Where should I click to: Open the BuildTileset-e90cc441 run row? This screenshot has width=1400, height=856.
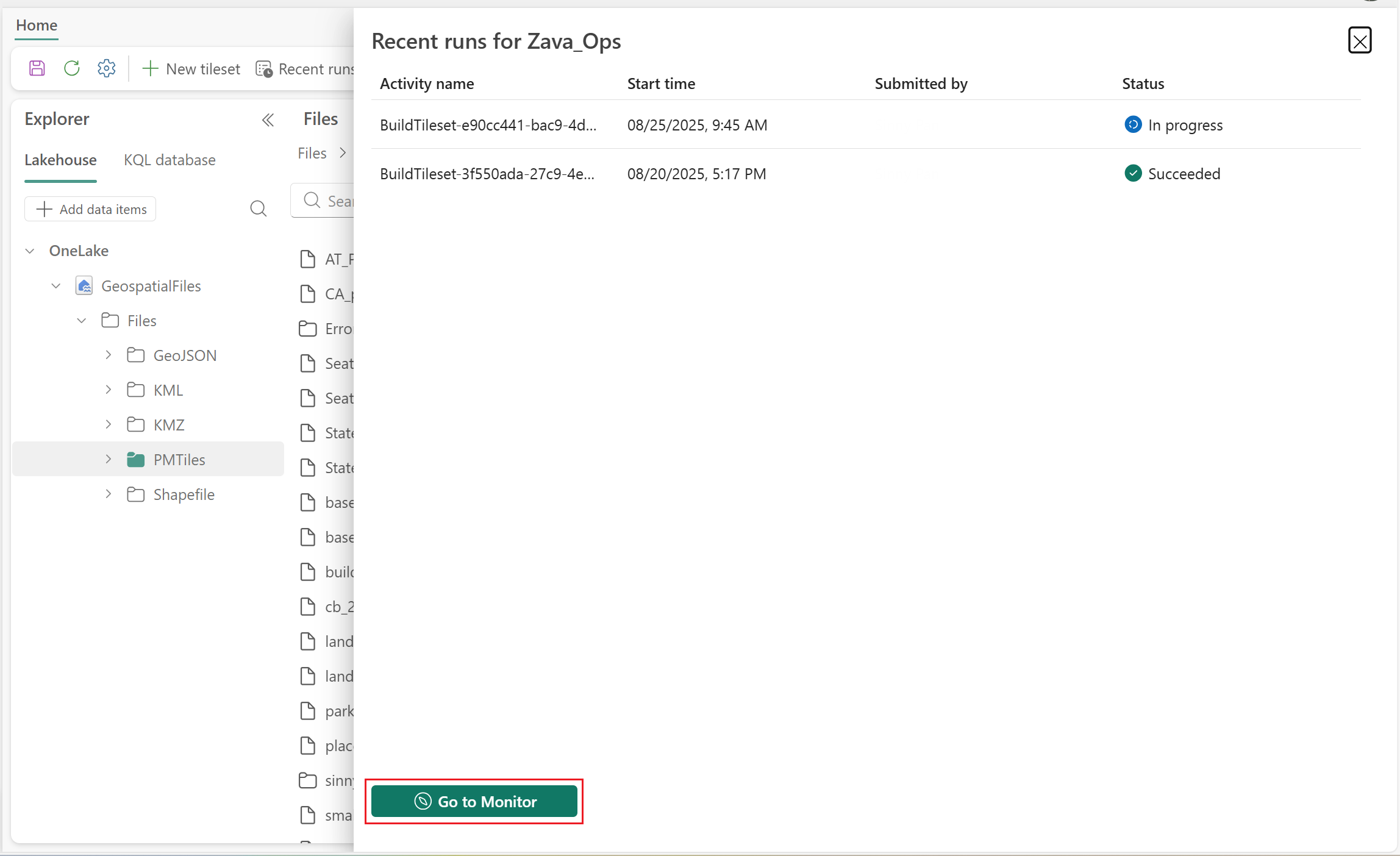[x=488, y=125]
